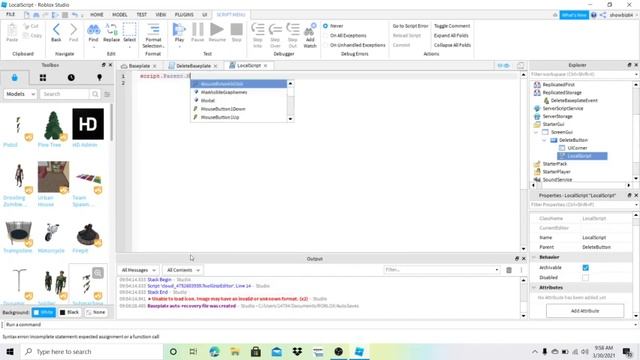
Task: Switch to the DeleteBaseplate script tab
Action: pos(193,66)
